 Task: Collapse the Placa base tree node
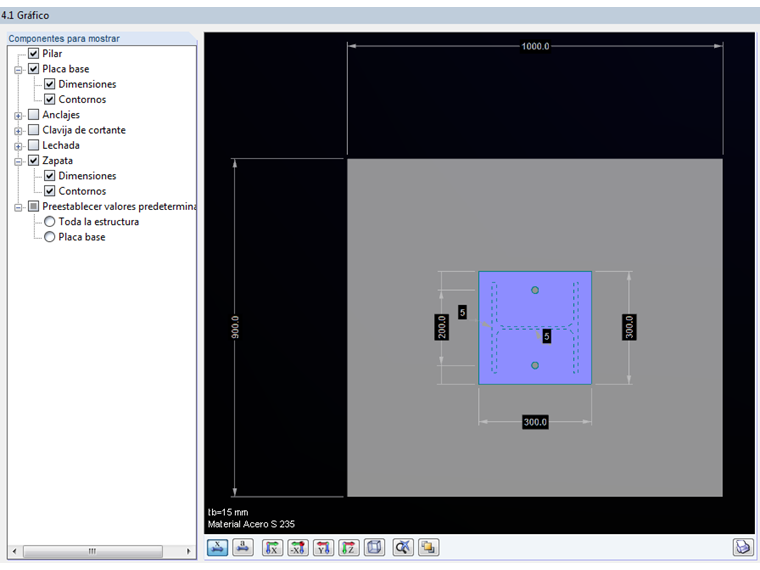tap(18, 70)
